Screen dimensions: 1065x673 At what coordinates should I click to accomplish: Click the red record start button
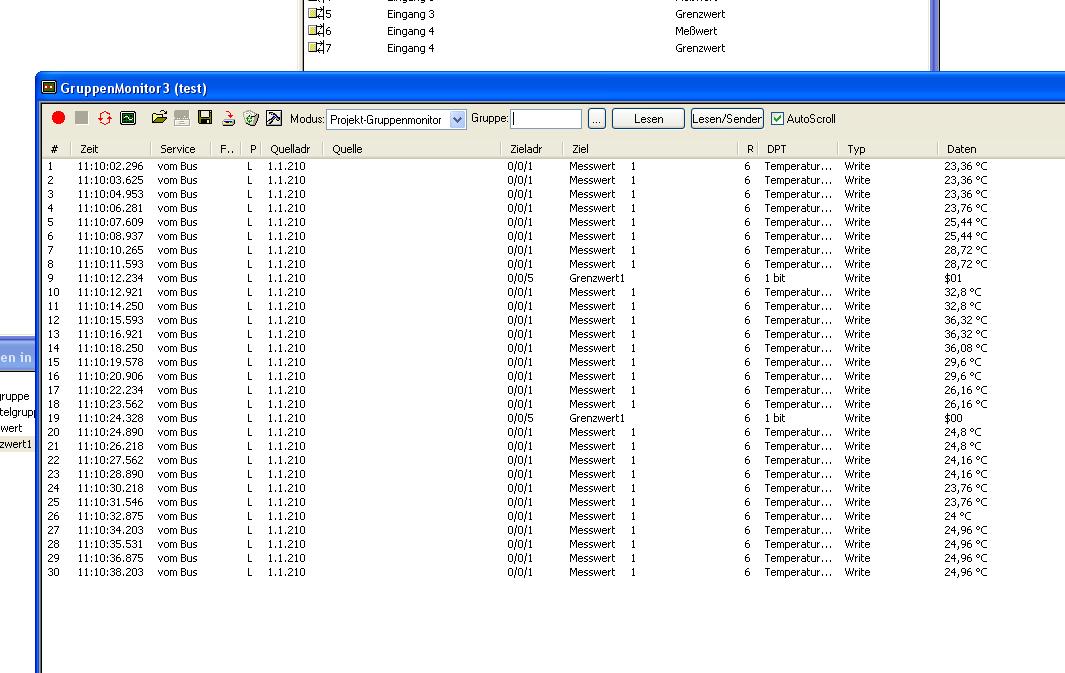coord(58,118)
